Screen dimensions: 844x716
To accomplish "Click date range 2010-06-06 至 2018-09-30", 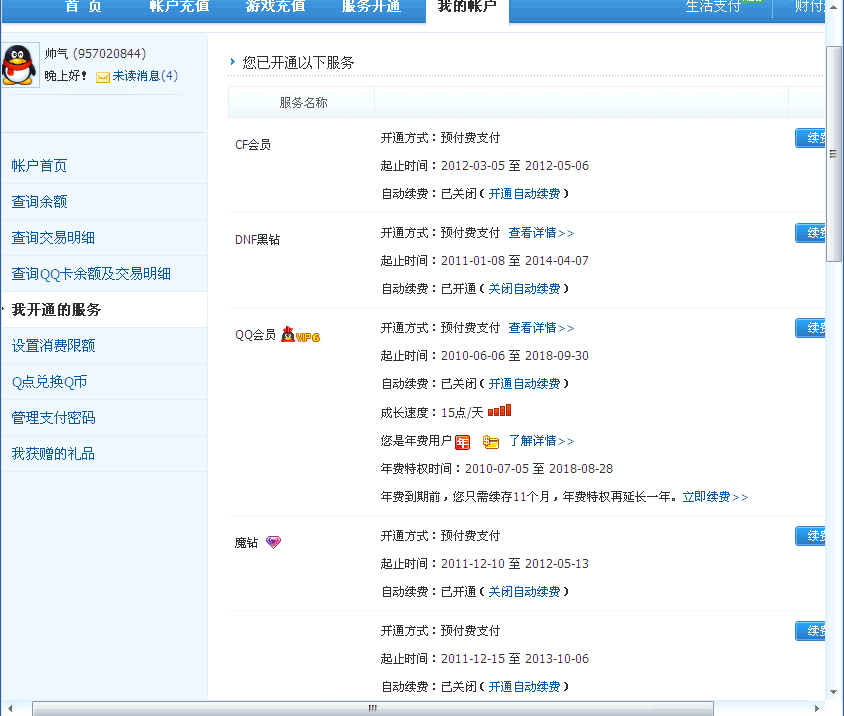I will [x=515, y=356].
